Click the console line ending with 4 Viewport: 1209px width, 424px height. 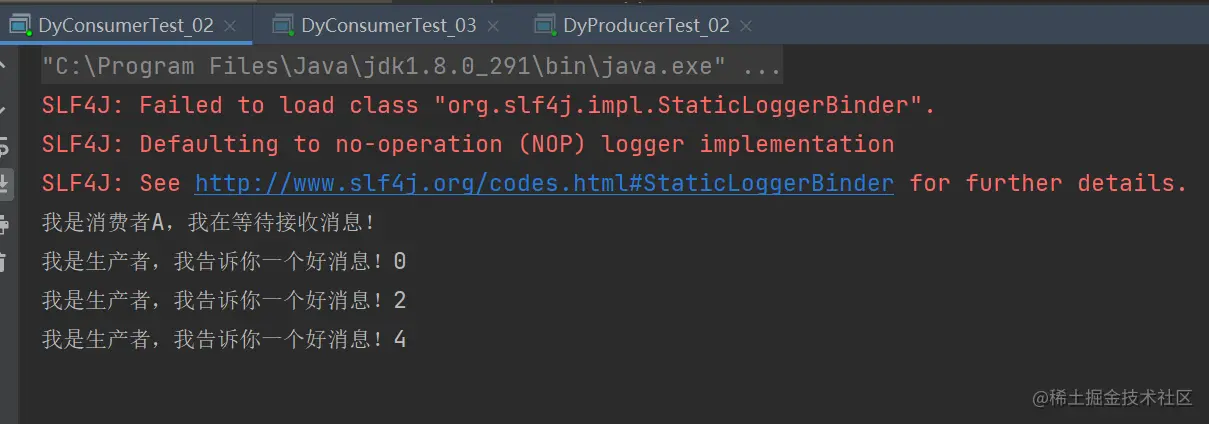[223, 340]
